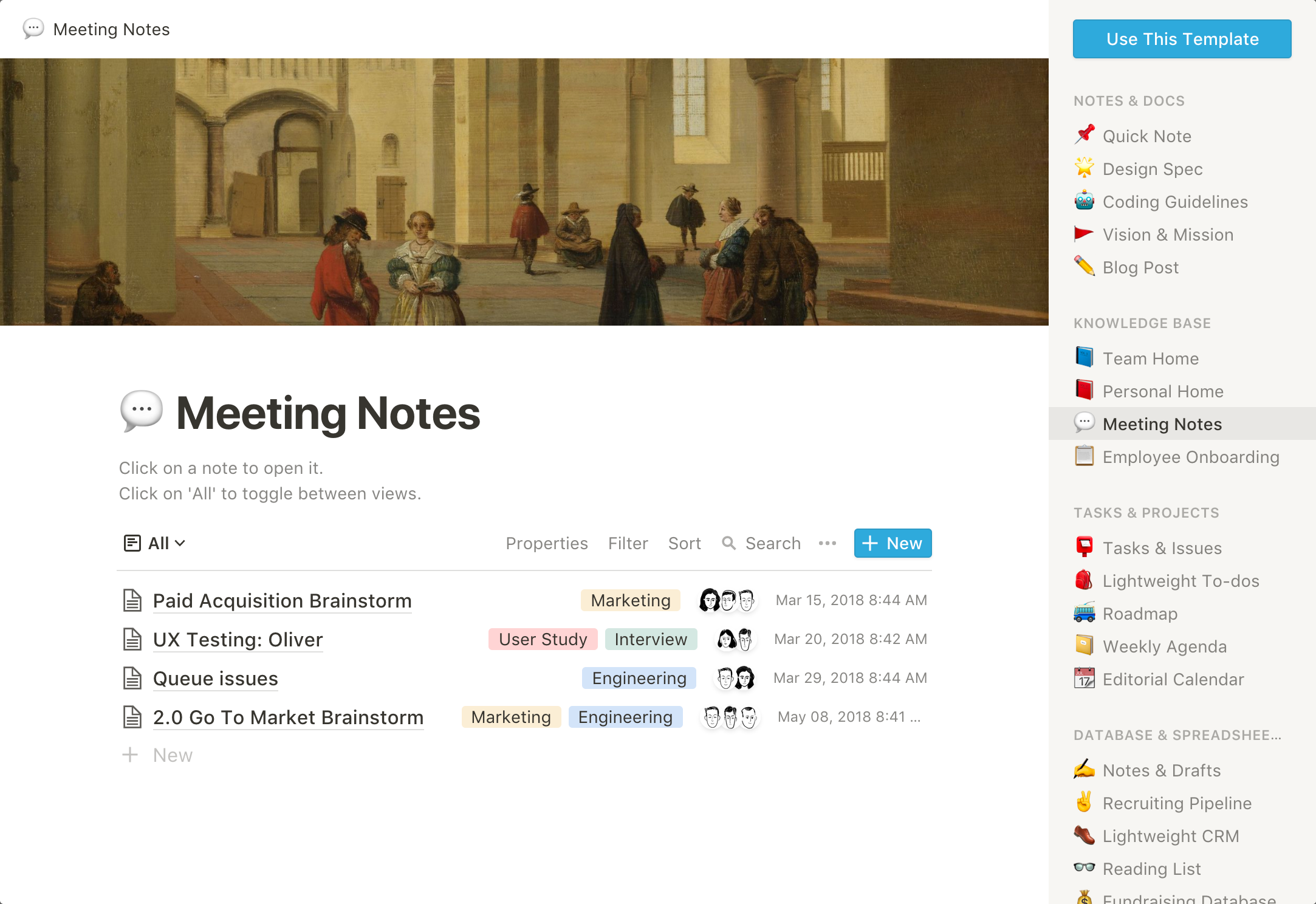
Task: Select Meeting Notes in the sidebar
Action: 1182,423
